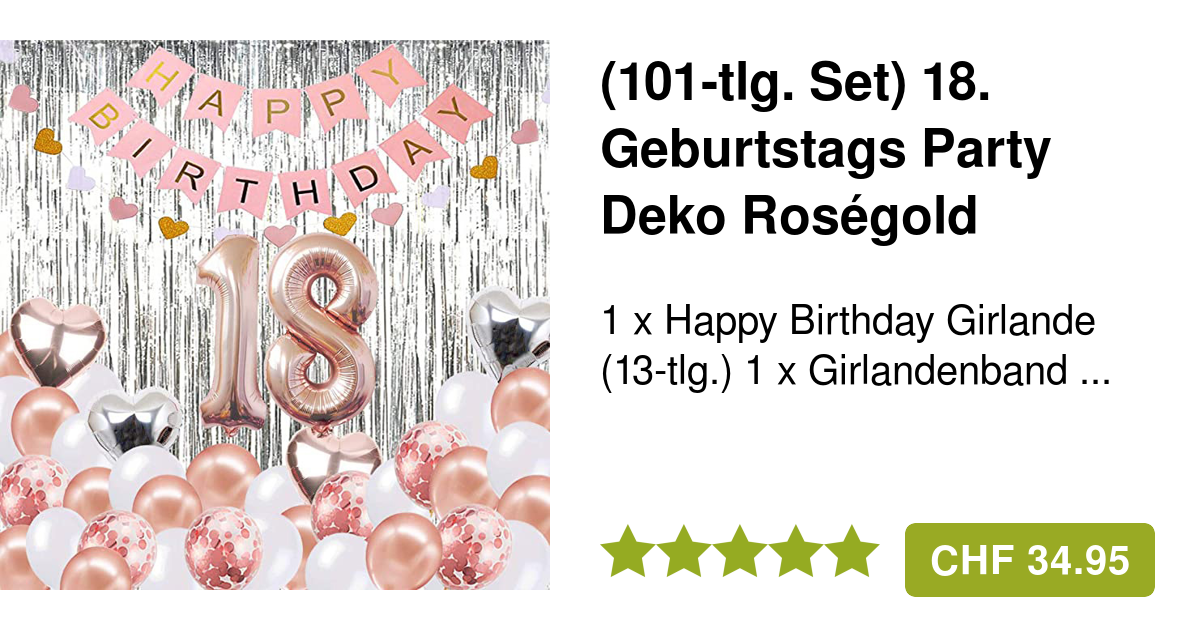Click the CHF 34.95 price button
Image resolution: width=1200 pixels, height=630 pixels.
pos(1029,560)
